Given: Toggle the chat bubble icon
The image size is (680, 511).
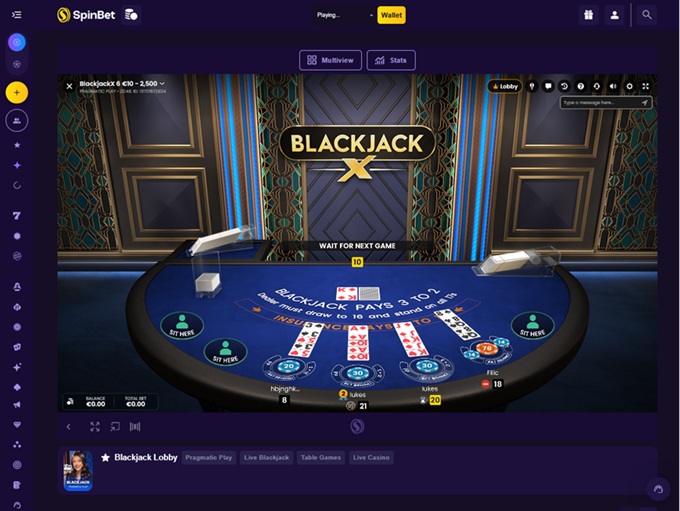Looking at the screenshot, I should coord(548,86).
